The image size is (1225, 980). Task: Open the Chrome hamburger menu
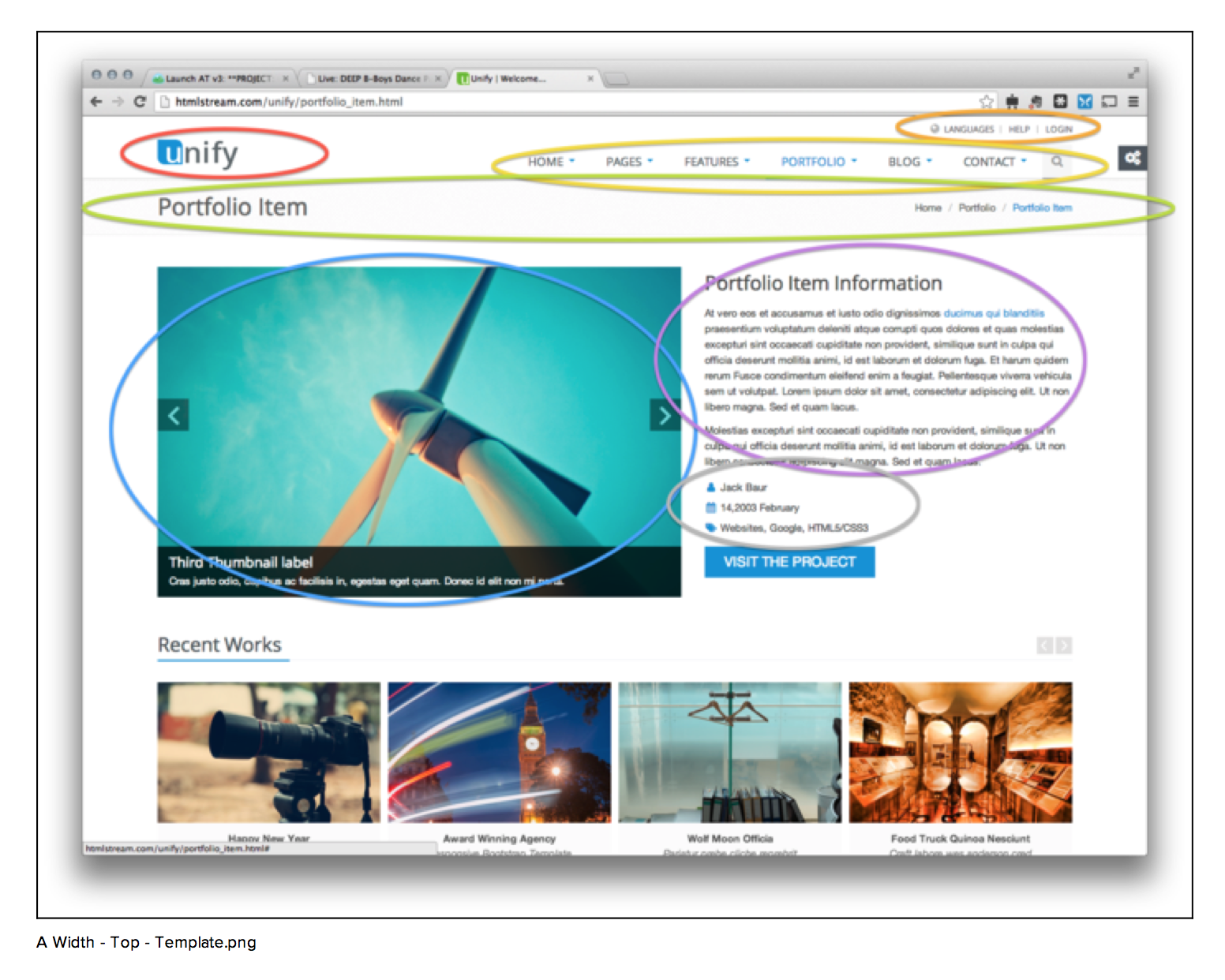click(1133, 102)
